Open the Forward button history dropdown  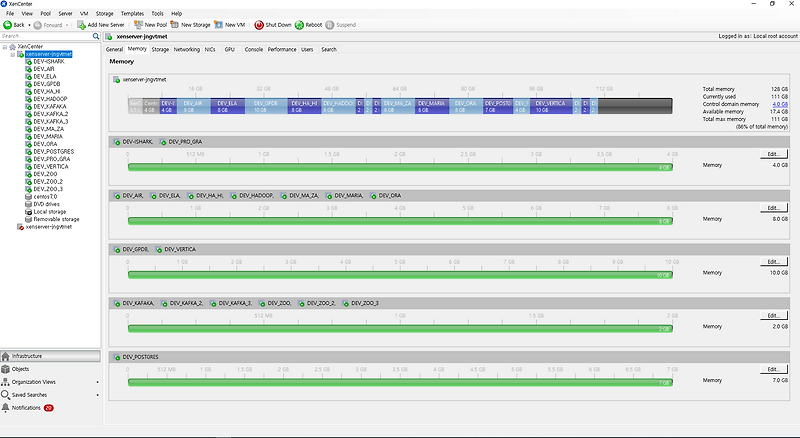[x=67, y=25]
